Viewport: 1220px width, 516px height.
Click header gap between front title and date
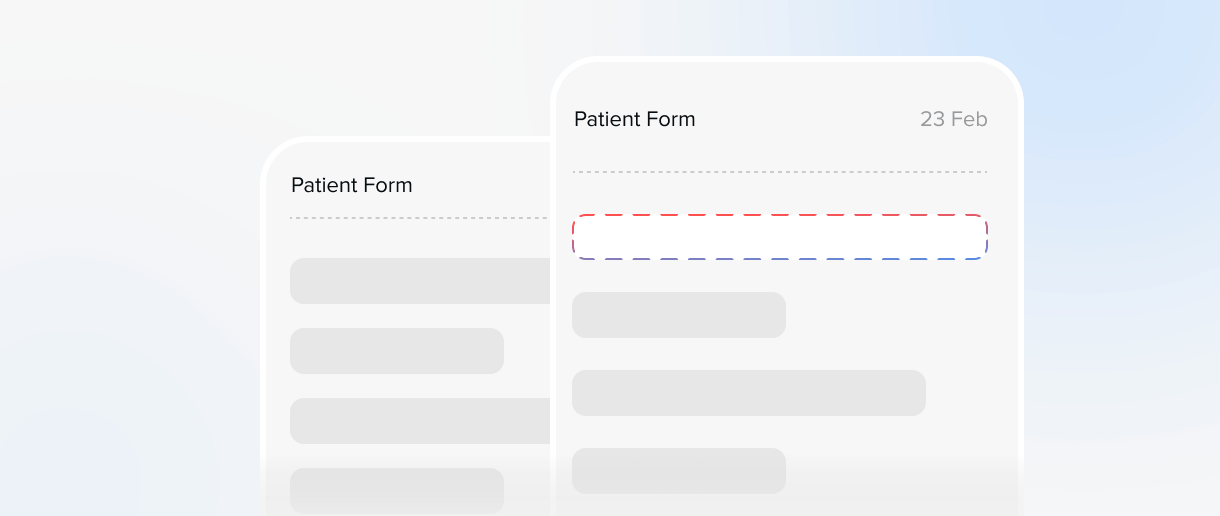click(806, 119)
